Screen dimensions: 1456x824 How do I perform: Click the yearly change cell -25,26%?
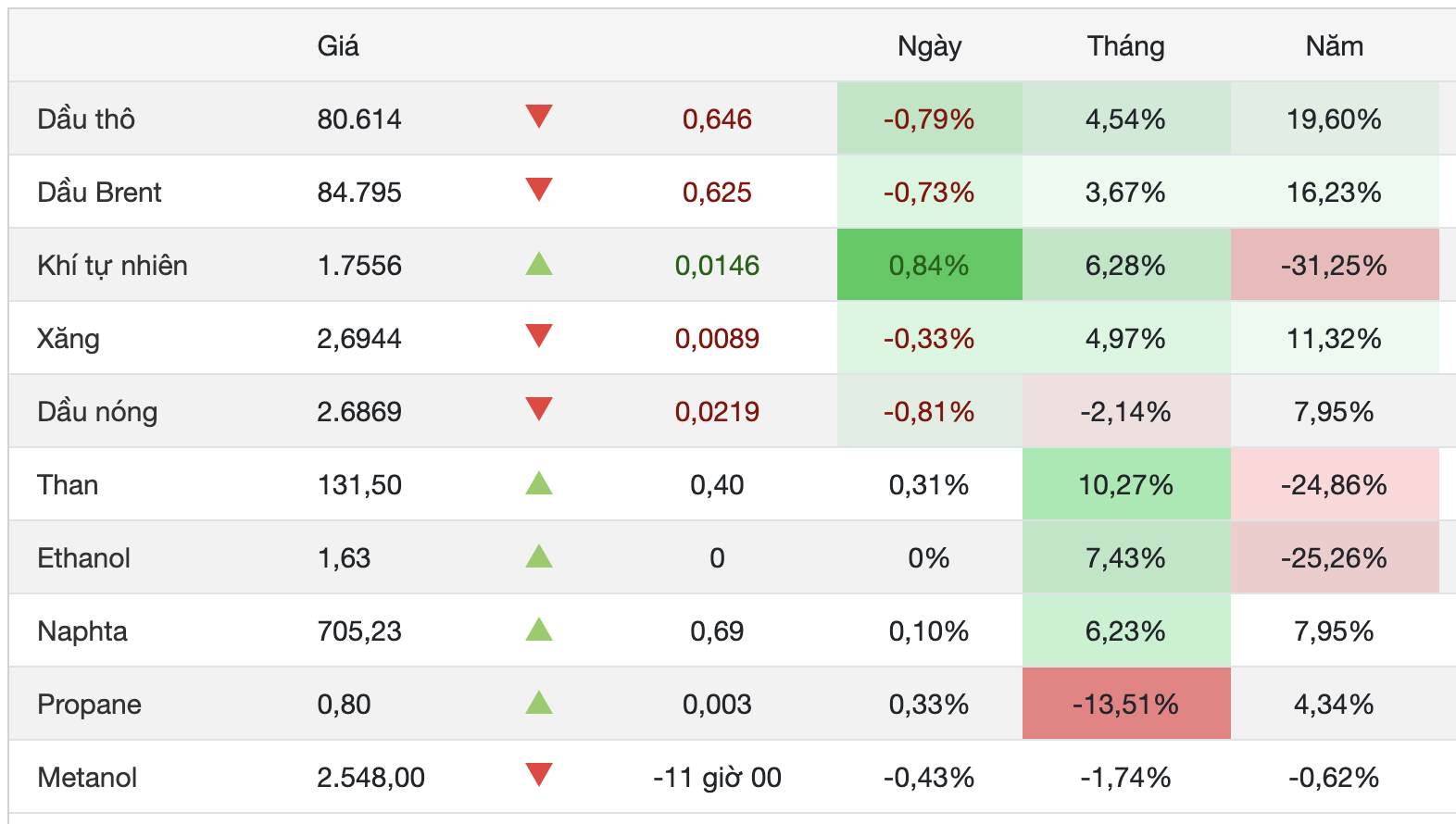coord(1335,558)
